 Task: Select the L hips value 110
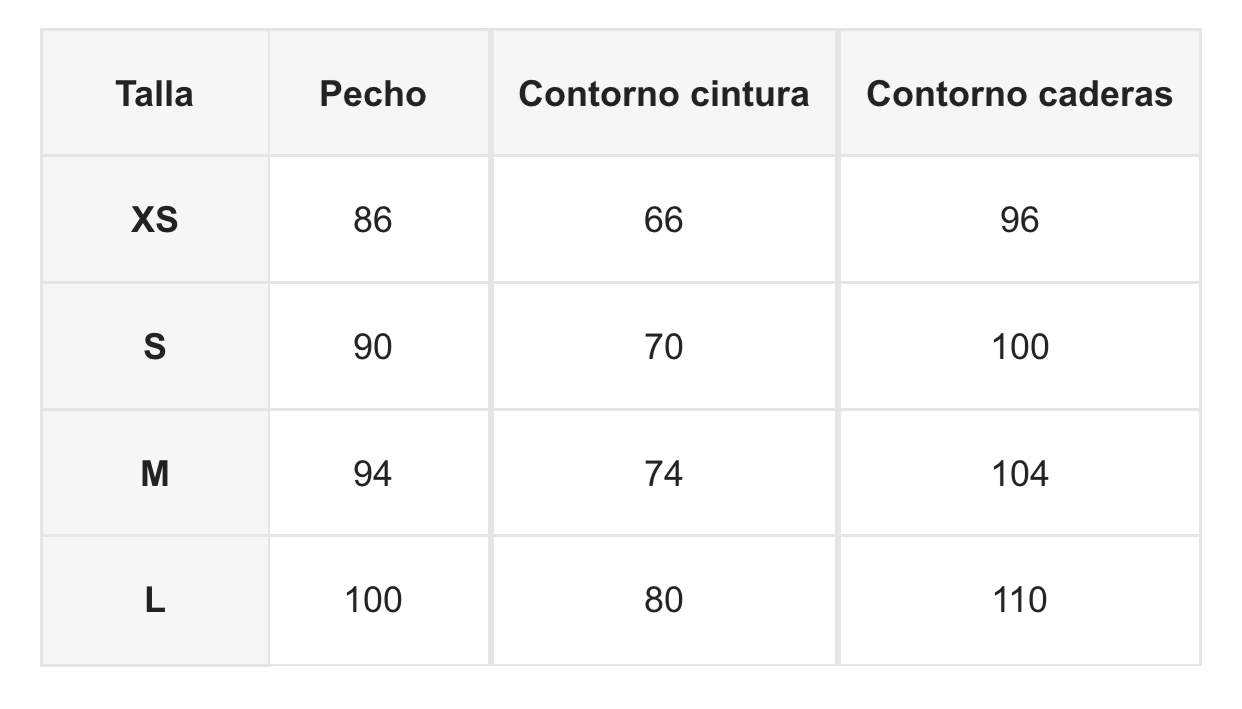pos(1019,600)
